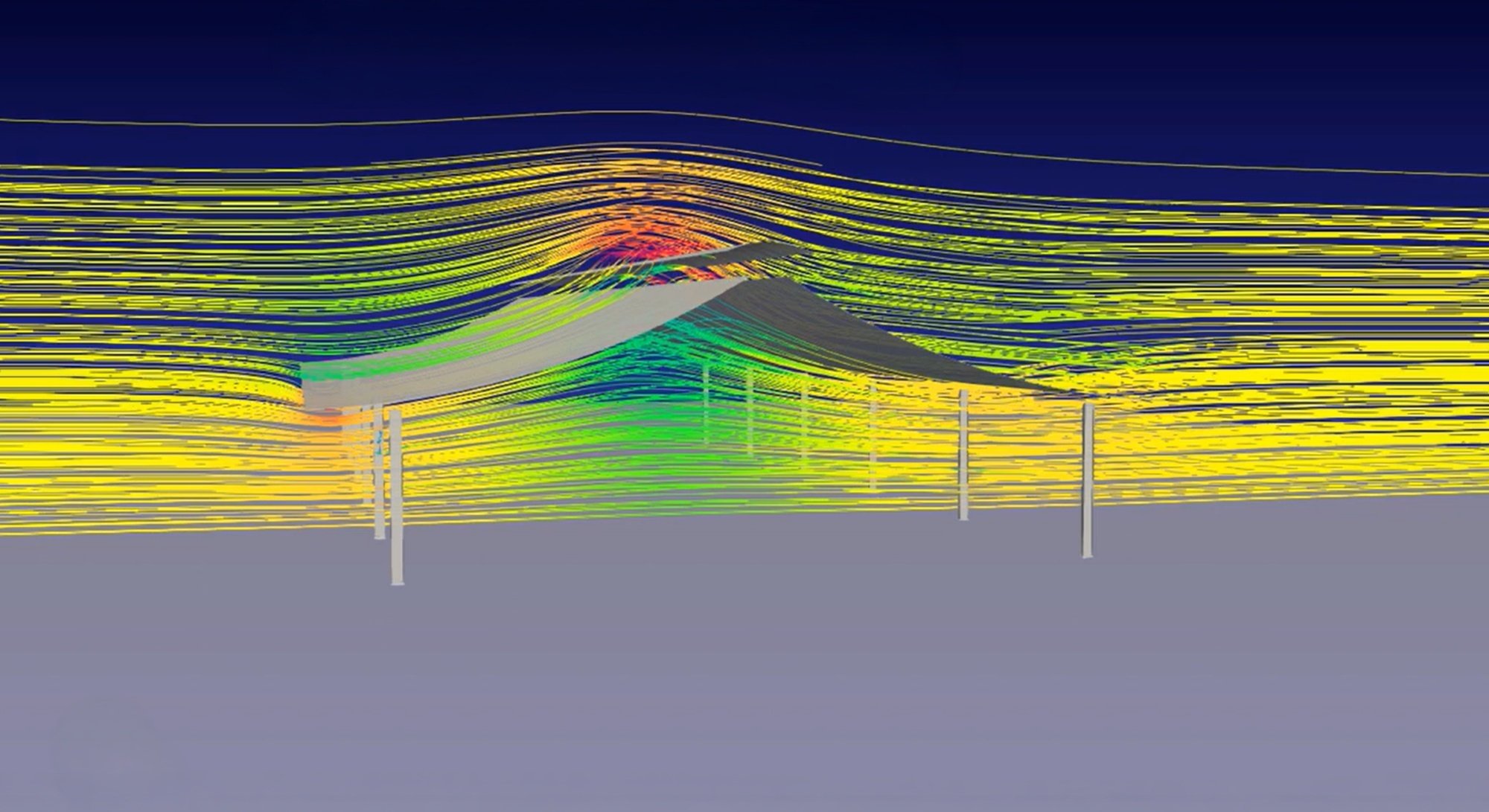Pick the nearest front-left support column
Screen dimensions: 1489x812
(x=397, y=497)
